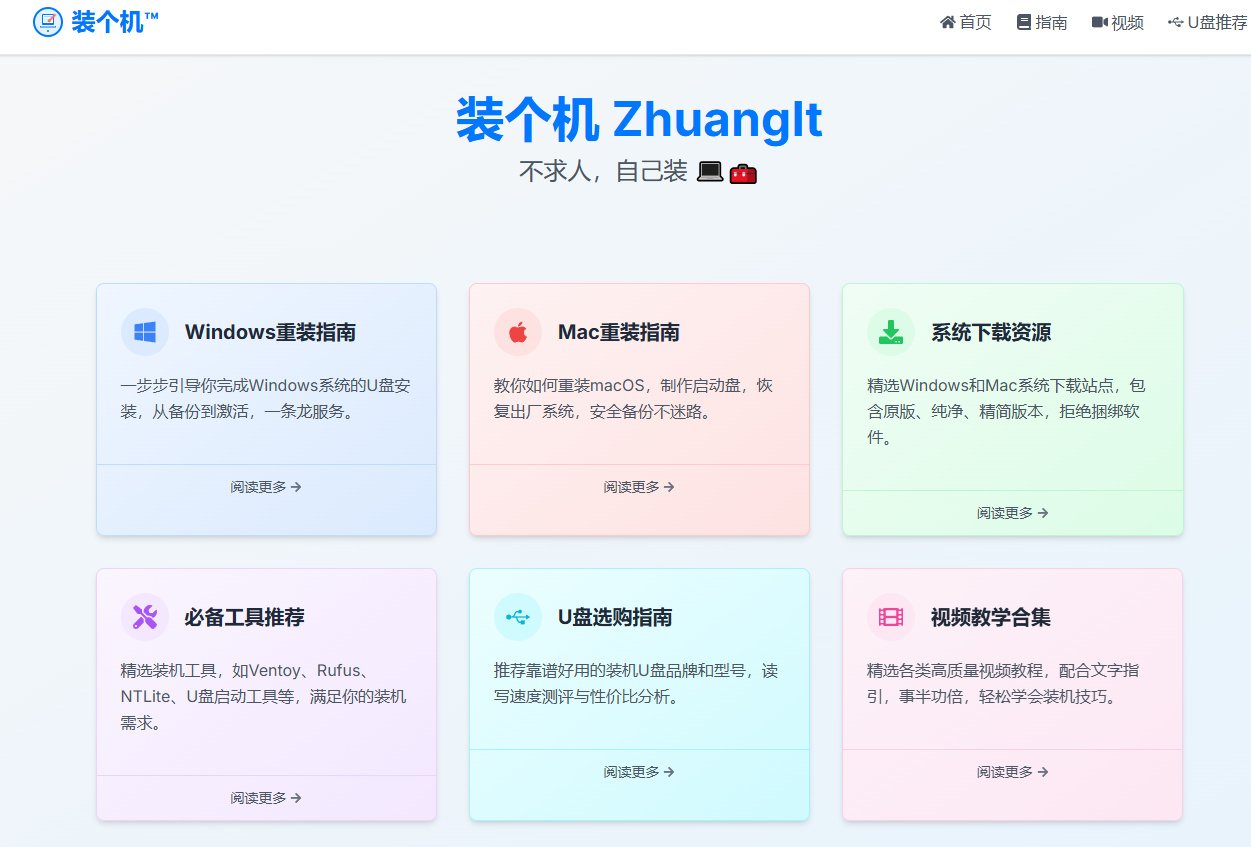Click 阅读更多 under 必备工具推荐
Image resolution: width=1251 pixels, height=847 pixels.
(x=266, y=798)
